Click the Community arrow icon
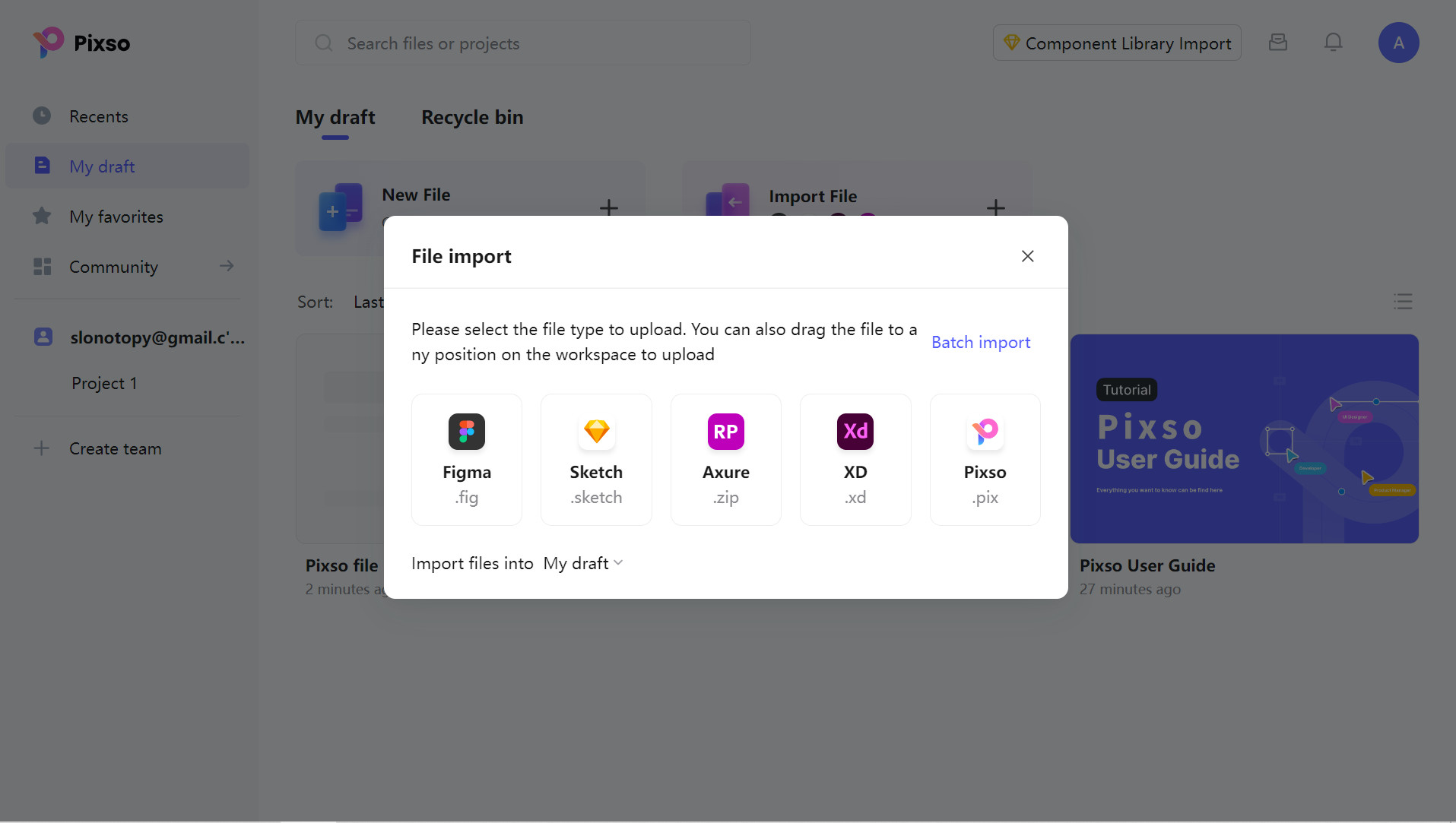The image size is (1456, 823). click(x=227, y=266)
